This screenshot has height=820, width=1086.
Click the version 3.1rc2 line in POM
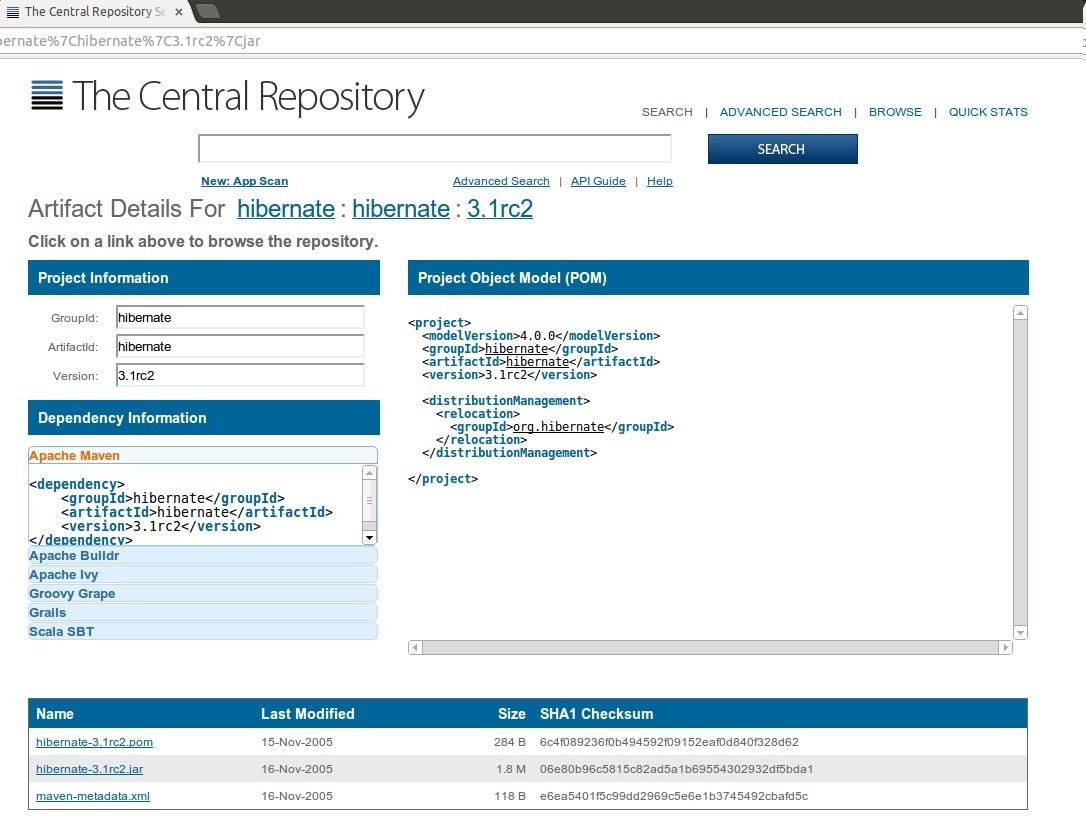pyautogui.click(x=509, y=375)
